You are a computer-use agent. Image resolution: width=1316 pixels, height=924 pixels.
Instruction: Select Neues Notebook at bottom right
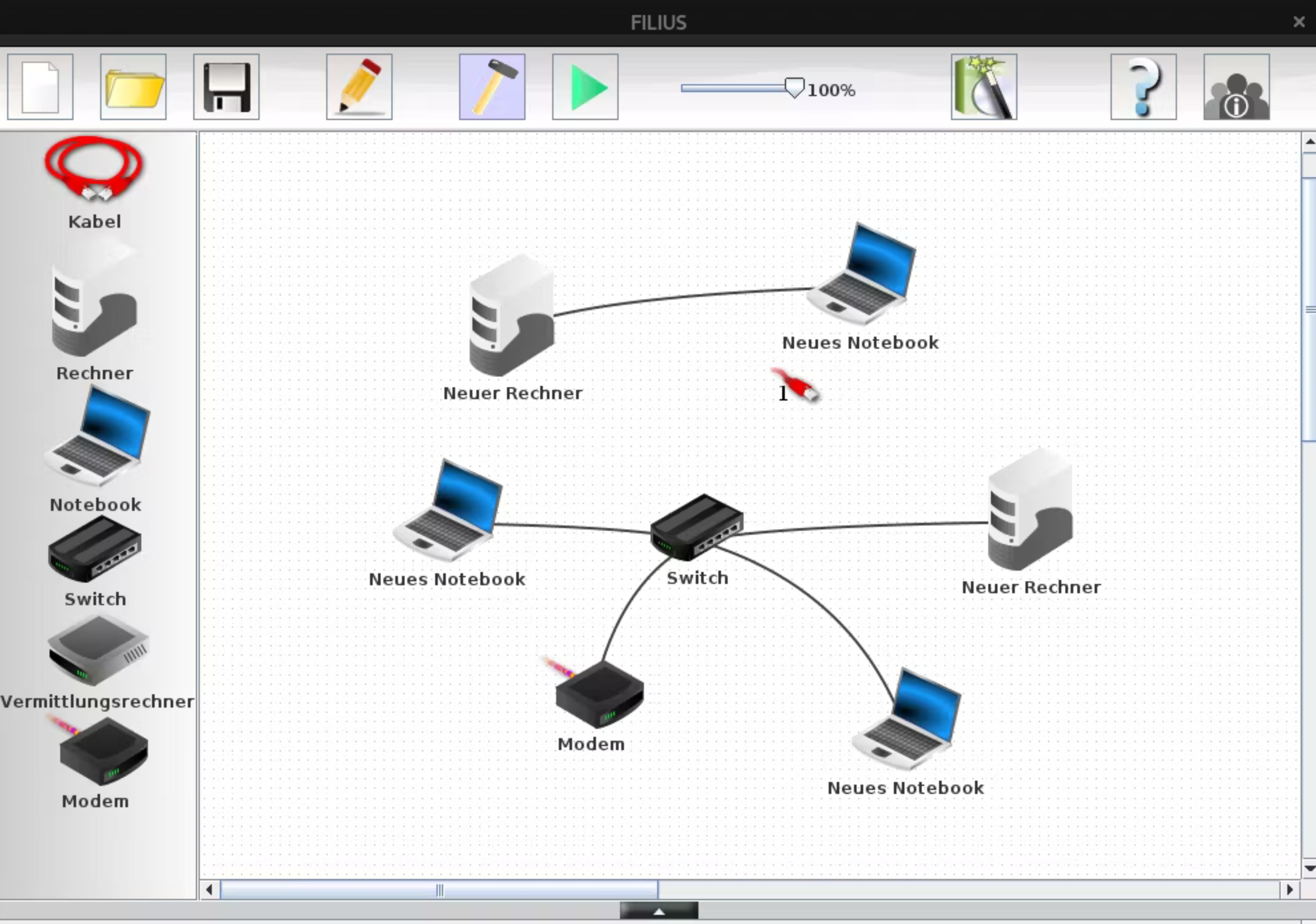tap(907, 719)
